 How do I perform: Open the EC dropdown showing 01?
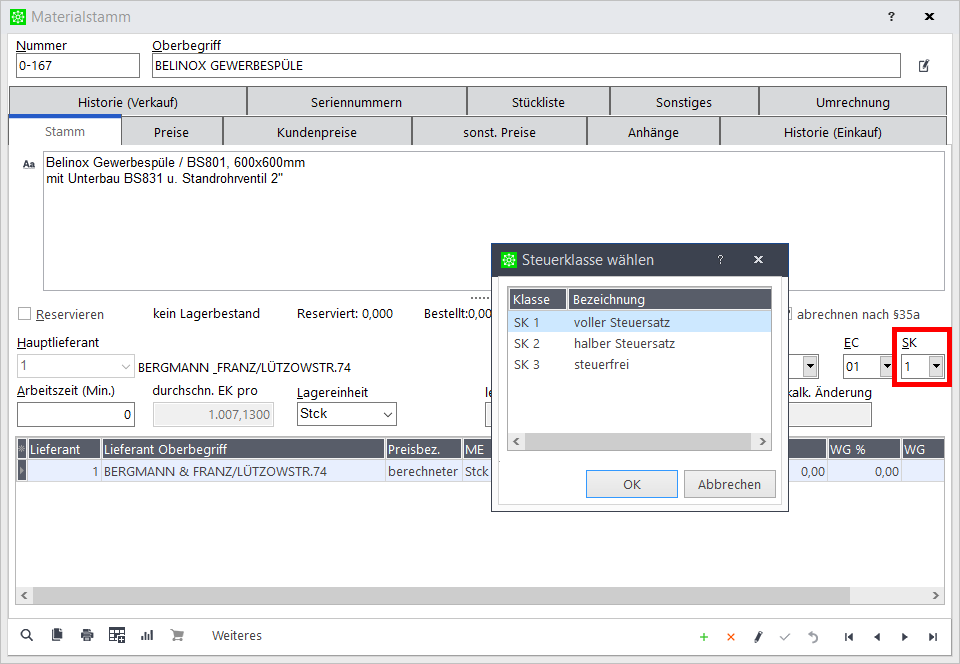point(885,367)
